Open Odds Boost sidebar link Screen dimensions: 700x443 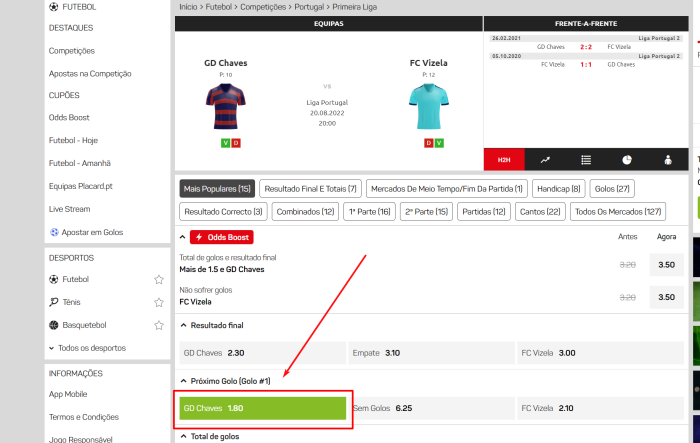[69, 117]
